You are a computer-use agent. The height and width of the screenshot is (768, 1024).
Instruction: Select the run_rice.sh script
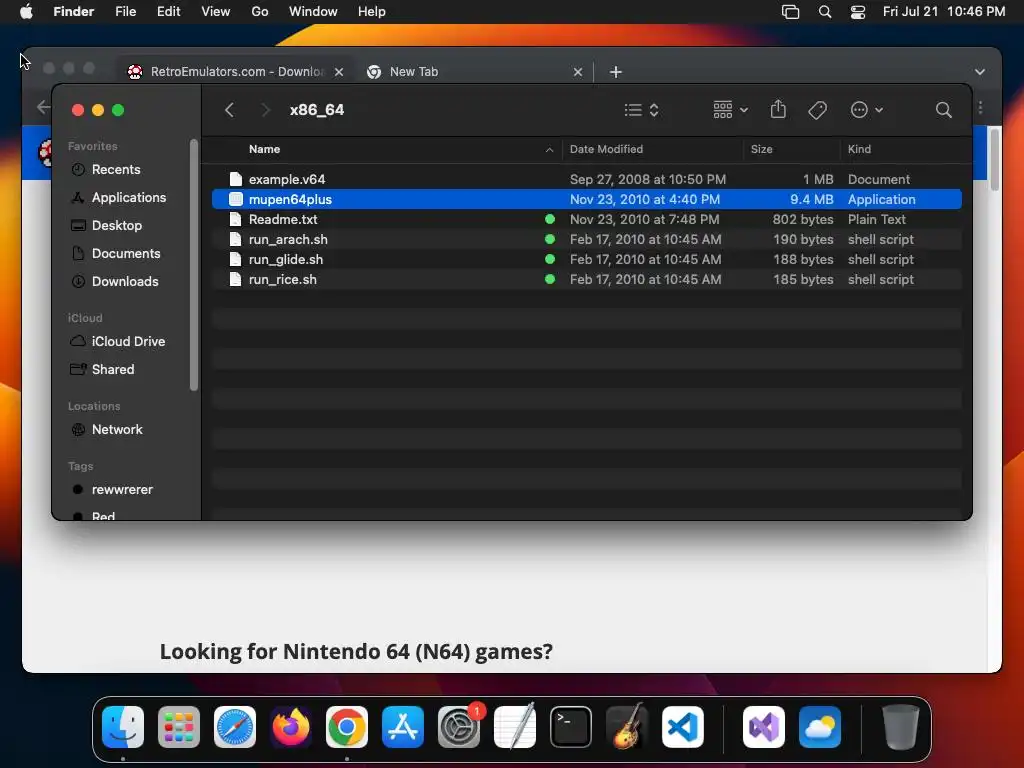(586, 280)
